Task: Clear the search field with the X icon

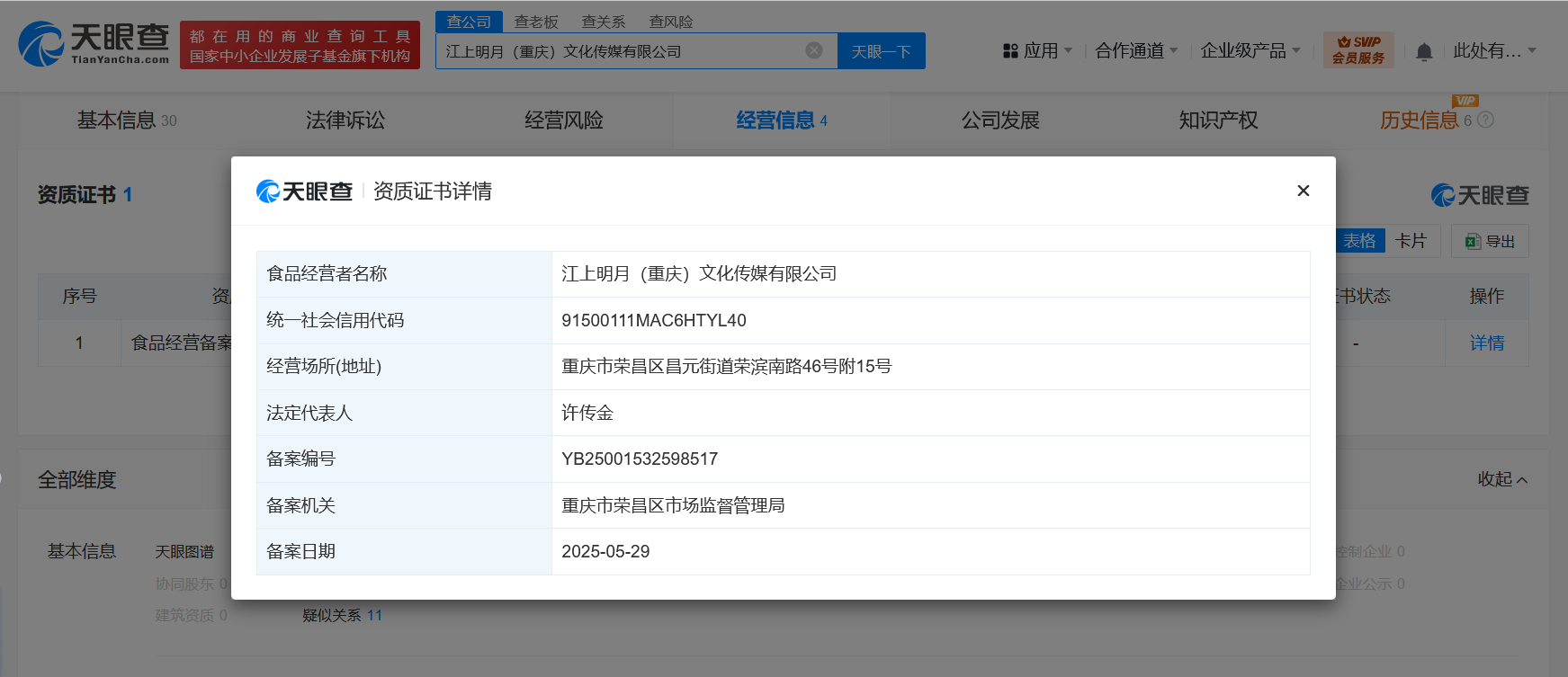Action: 814,50
